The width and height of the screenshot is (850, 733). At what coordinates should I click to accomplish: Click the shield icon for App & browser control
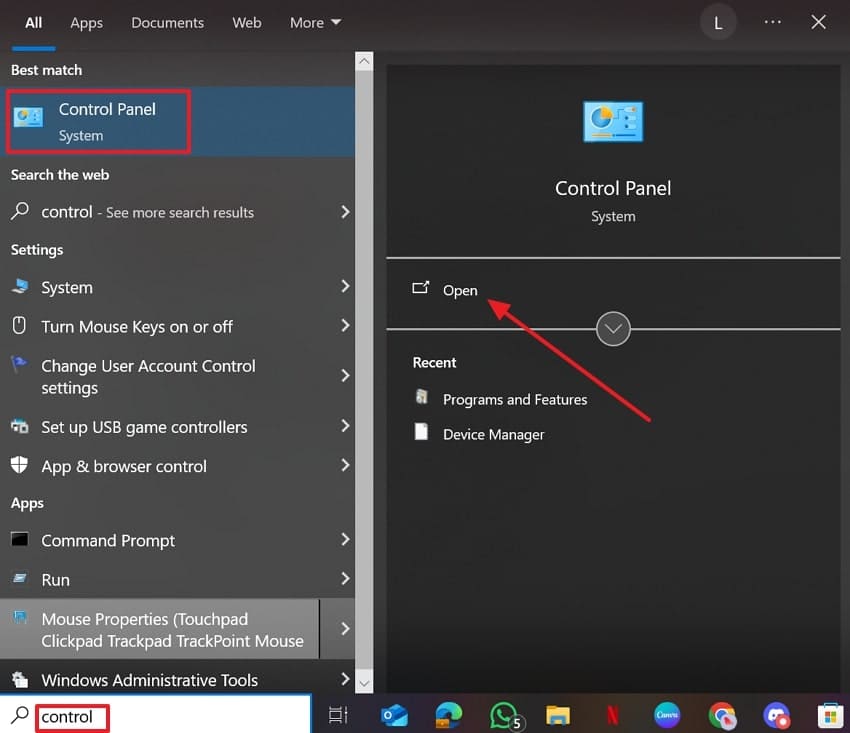point(20,465)
